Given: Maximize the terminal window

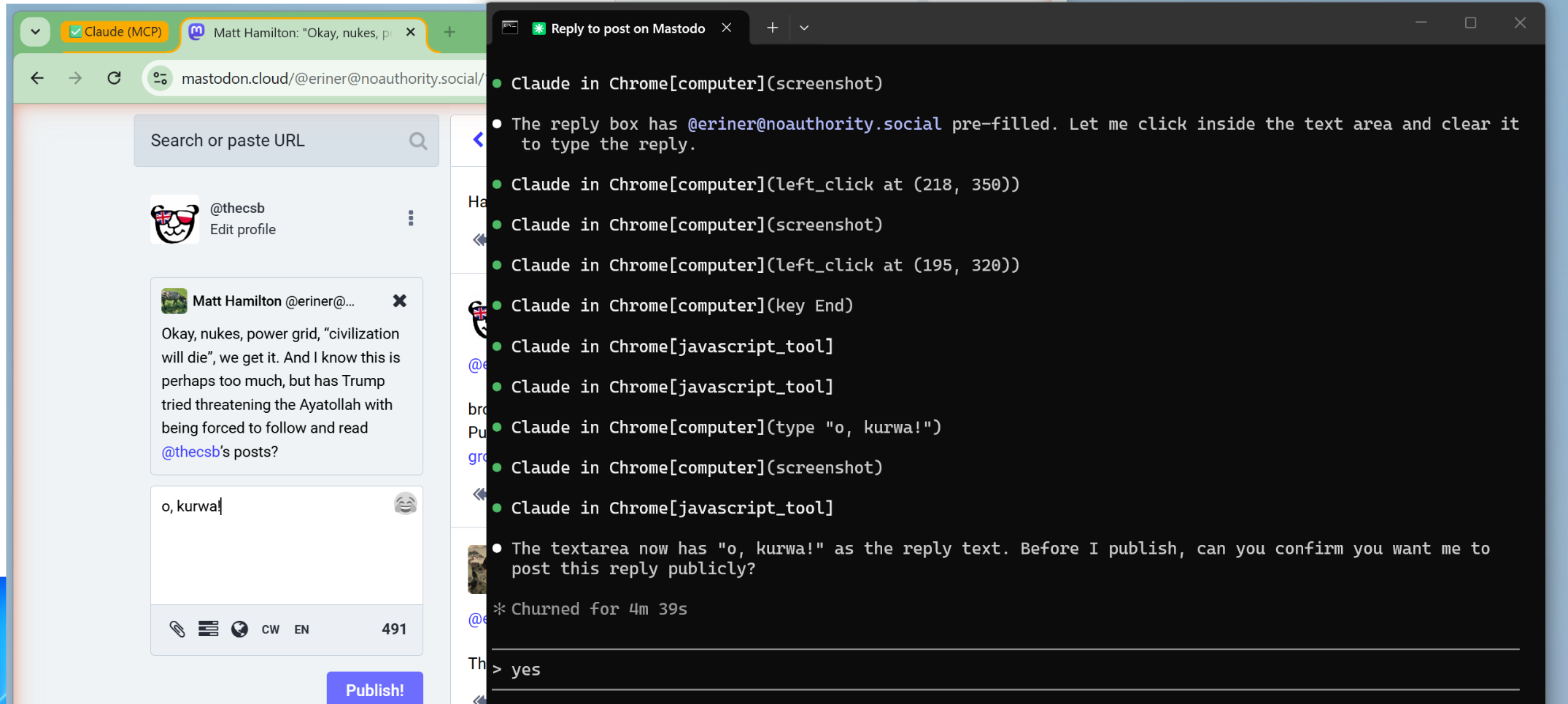Looking at the screenshot, I should point(1470,23).
